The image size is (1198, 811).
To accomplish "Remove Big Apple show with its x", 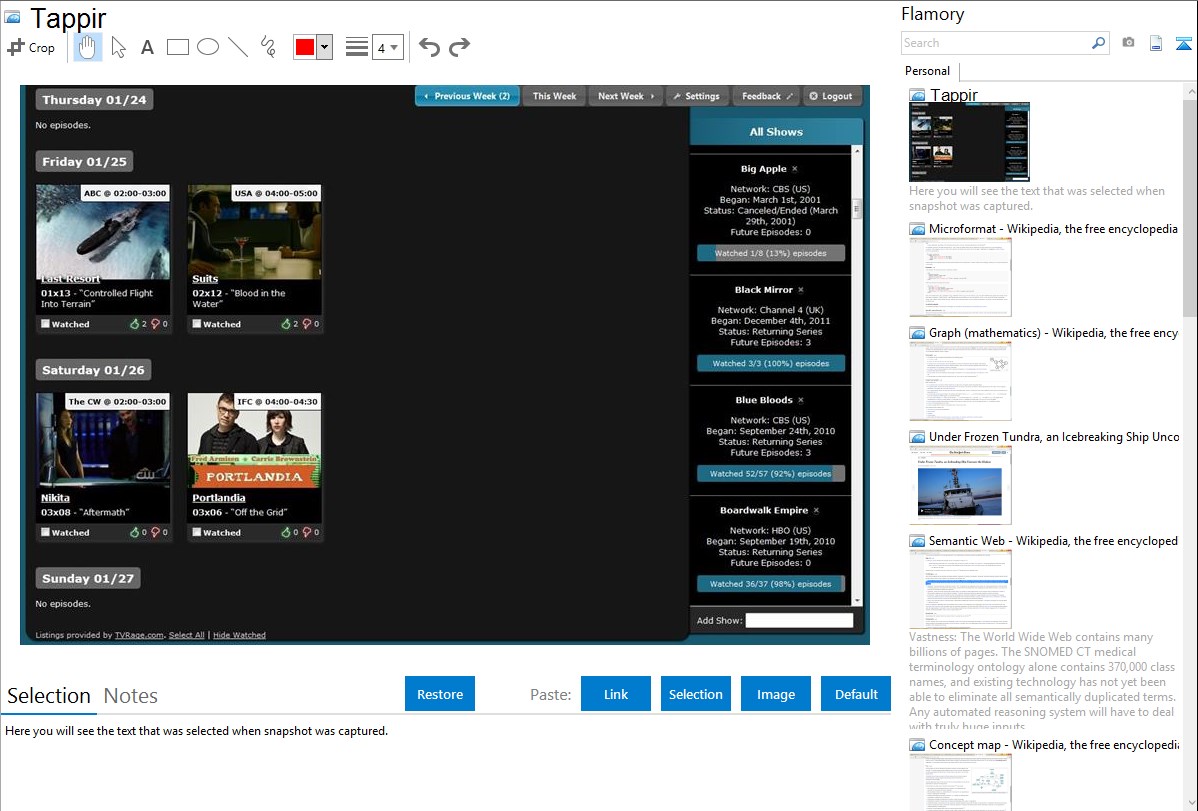I will coord(795,169).
